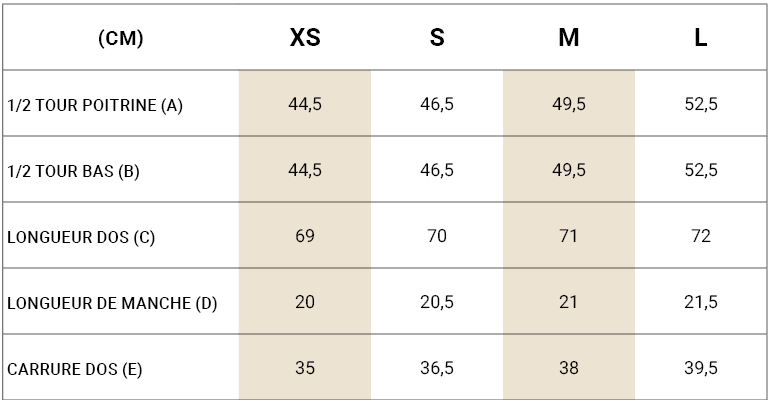
Task: Select the M shoulder width value 38
Action: [x=569, y=368]
